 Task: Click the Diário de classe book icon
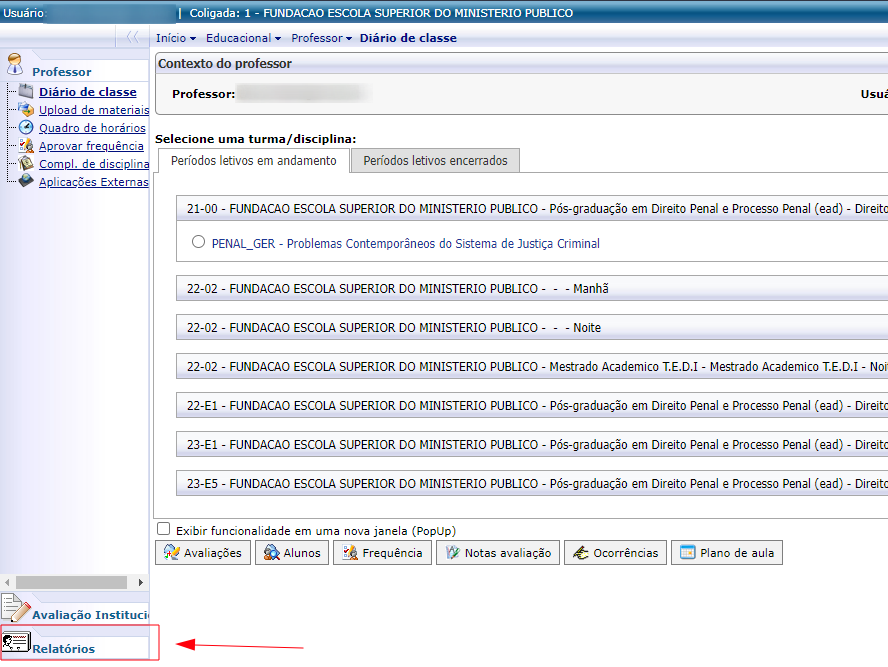pos(26,91)
